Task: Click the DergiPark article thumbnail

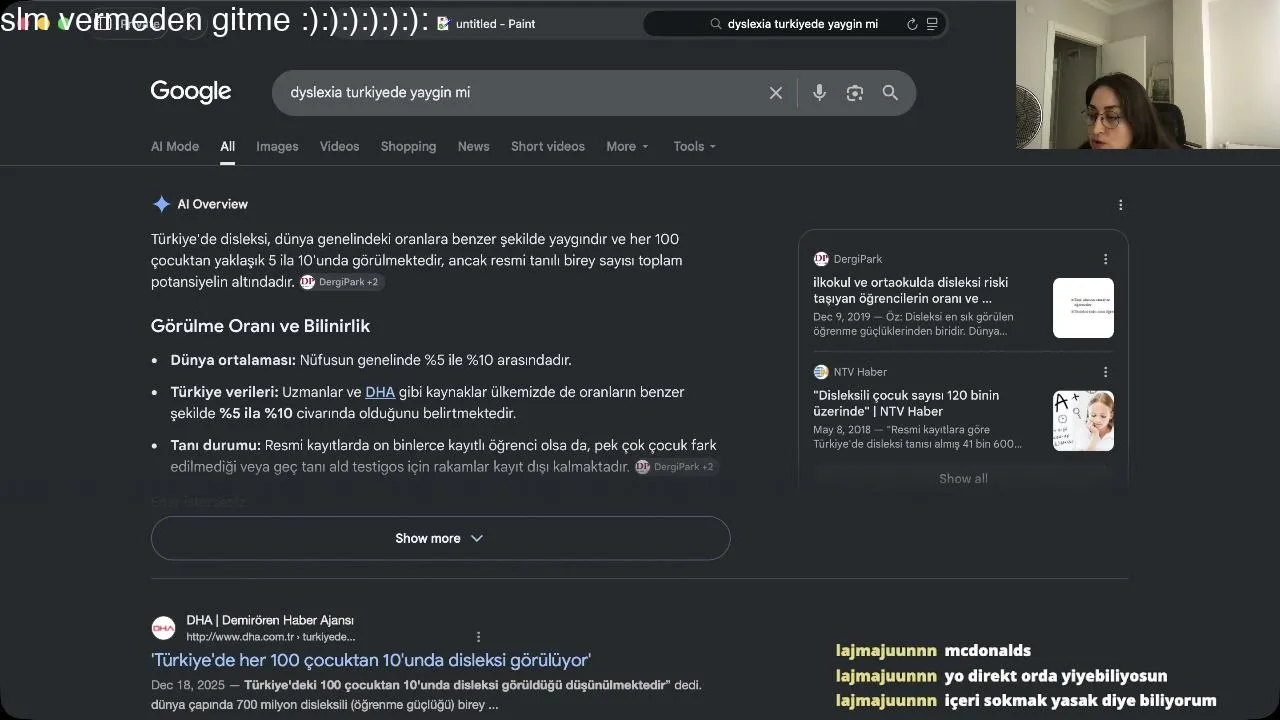Action: 1083,308
